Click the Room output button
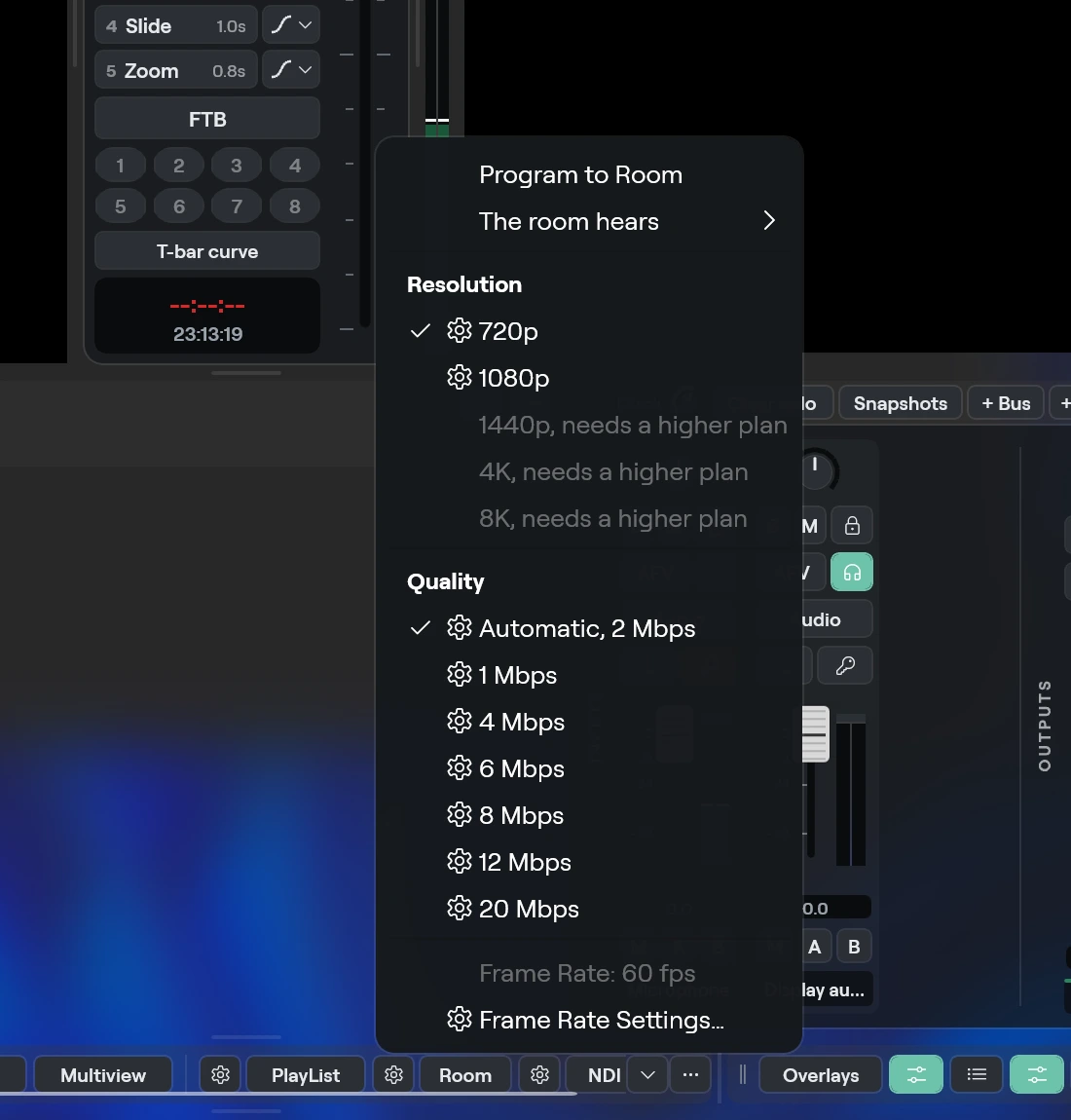The image size is (1071, 1120). pyautogui.click(x=465, y=1075)
